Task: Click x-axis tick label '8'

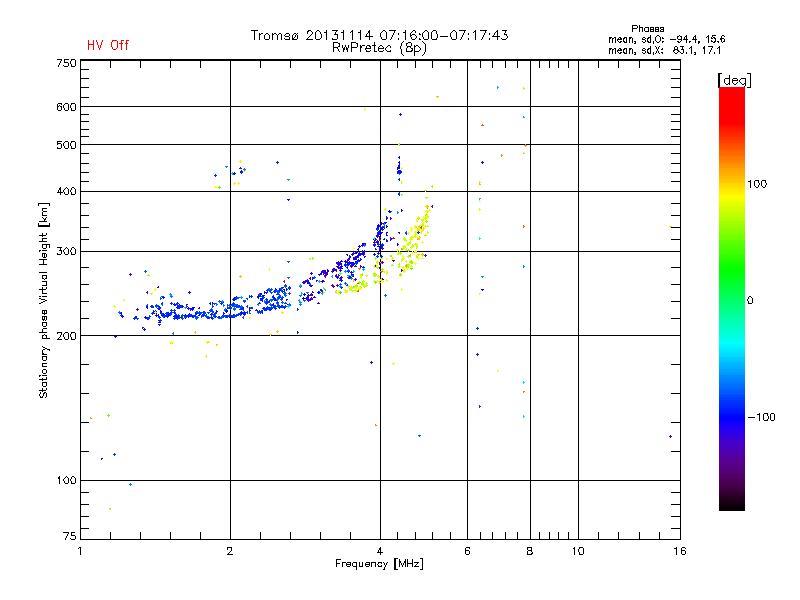Action: point(530,551)
